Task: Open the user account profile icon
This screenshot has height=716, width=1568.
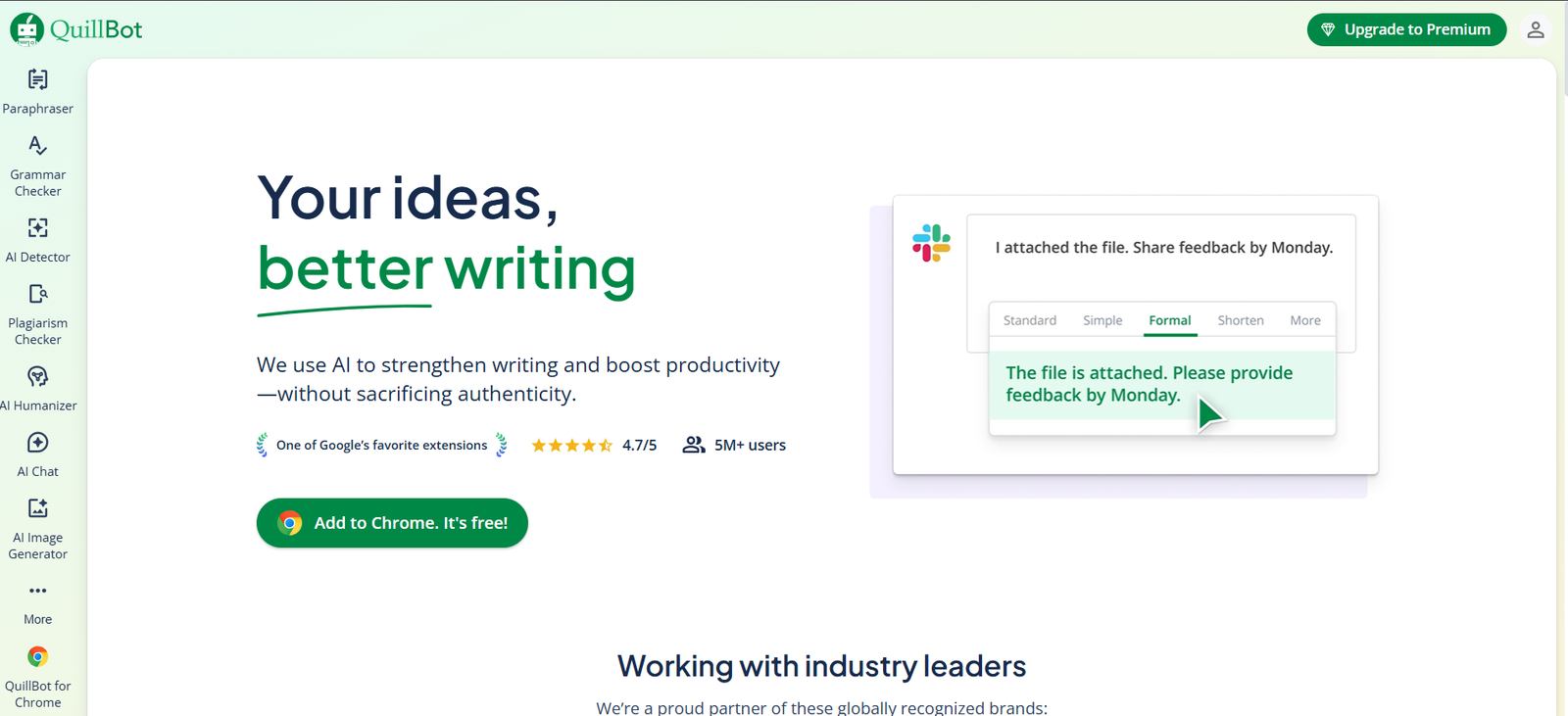Action: coord(1536,29)
